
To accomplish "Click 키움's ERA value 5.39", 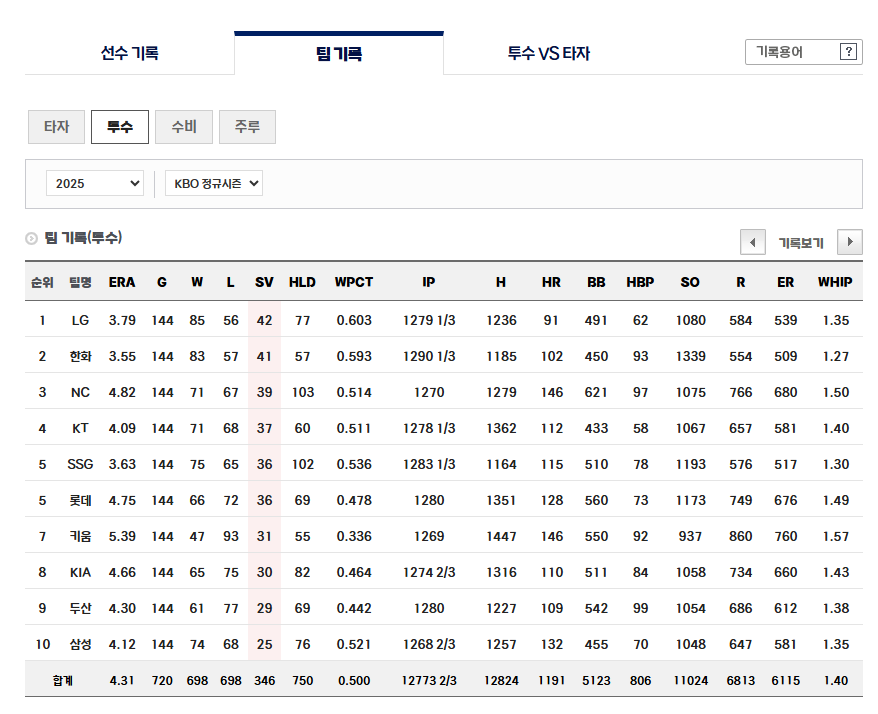I will [x=122, y=536].
